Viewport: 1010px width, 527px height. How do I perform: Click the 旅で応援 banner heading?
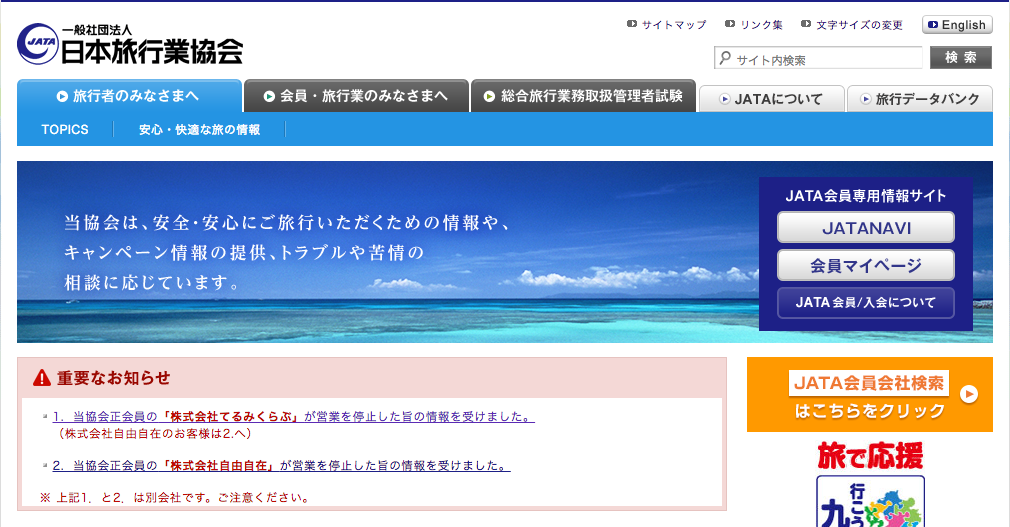point(870,455)
